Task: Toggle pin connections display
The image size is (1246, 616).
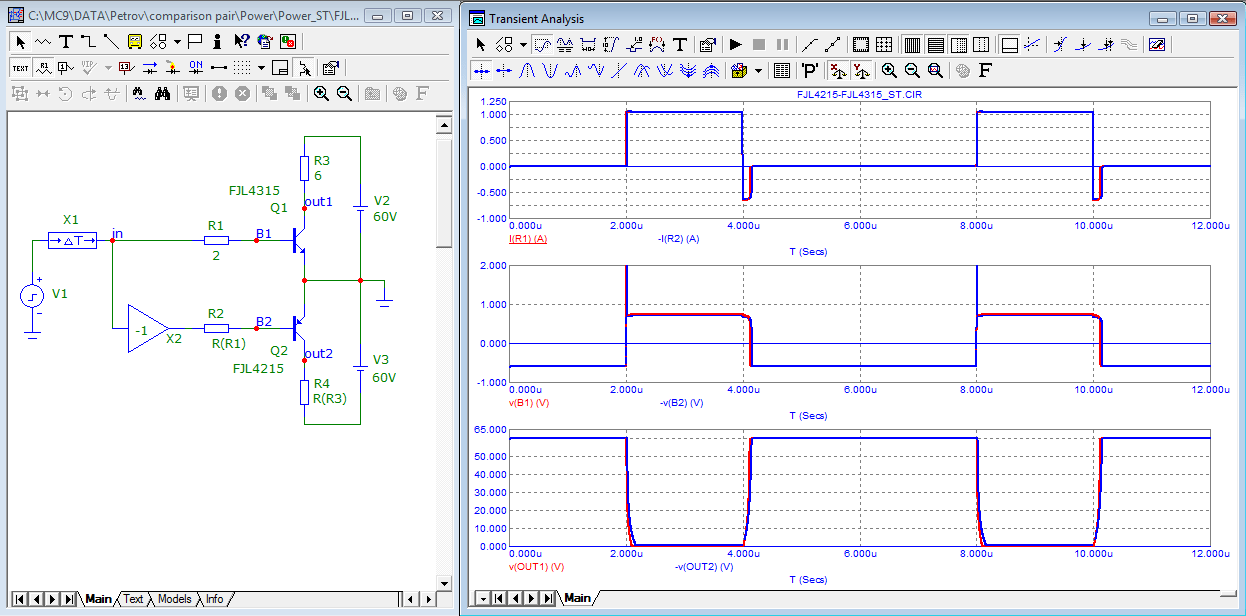Action: pos(219,67)
